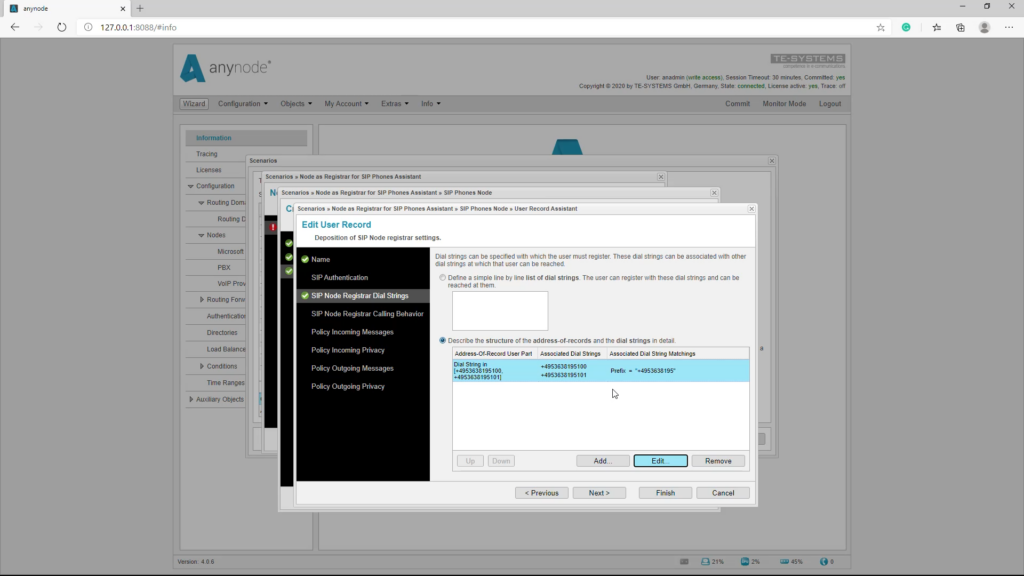Open the My Account menu dropdown
Viewport: 1024px width, 576px height.
(x=346, y=104)
